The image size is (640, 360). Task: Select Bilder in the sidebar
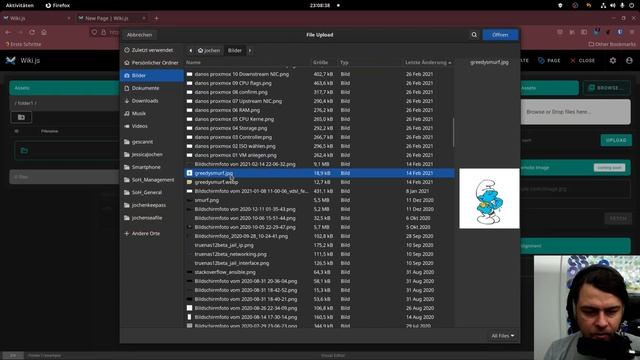pyautogui.click(x=152, y=75)
